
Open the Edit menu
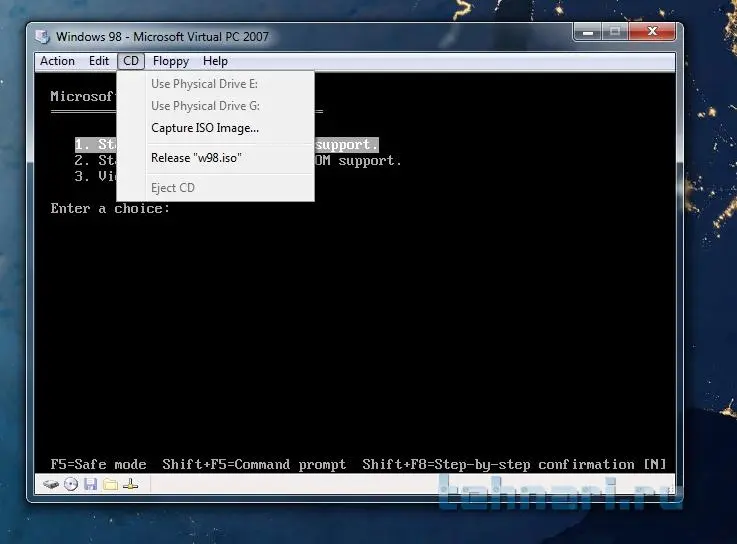(x=99, y=61)
